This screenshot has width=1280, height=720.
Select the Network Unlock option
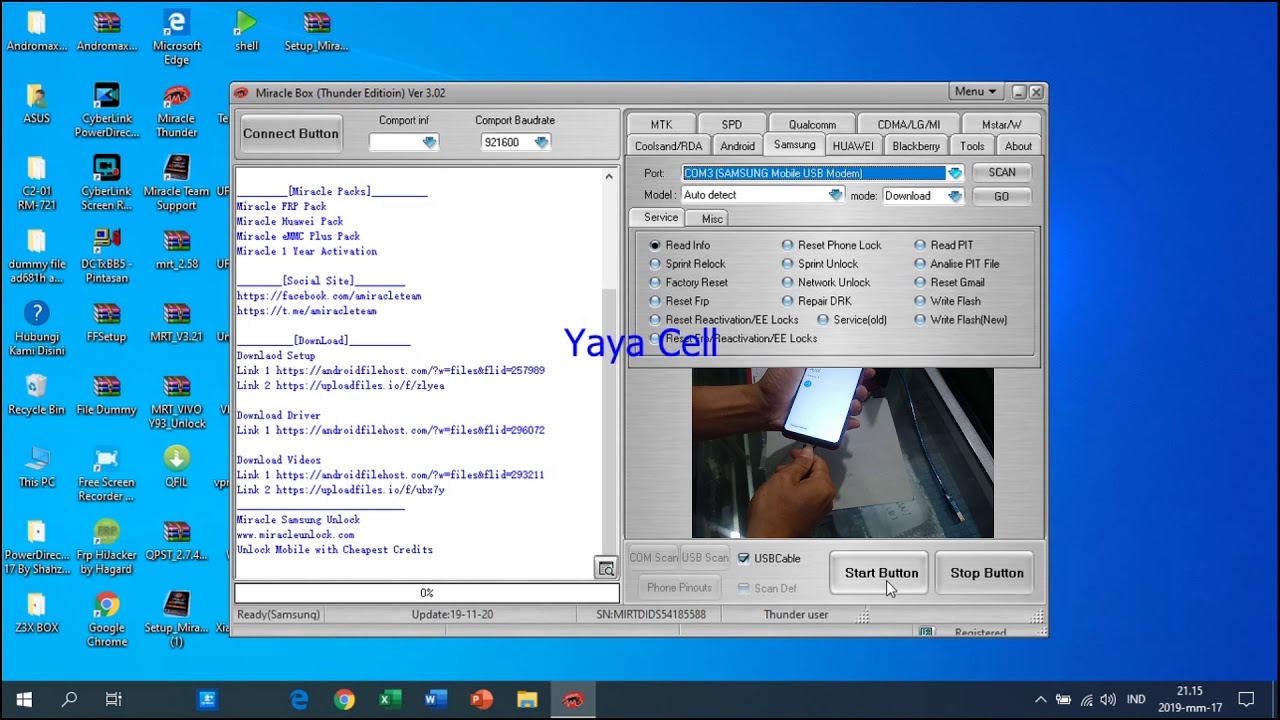(826, 282)
